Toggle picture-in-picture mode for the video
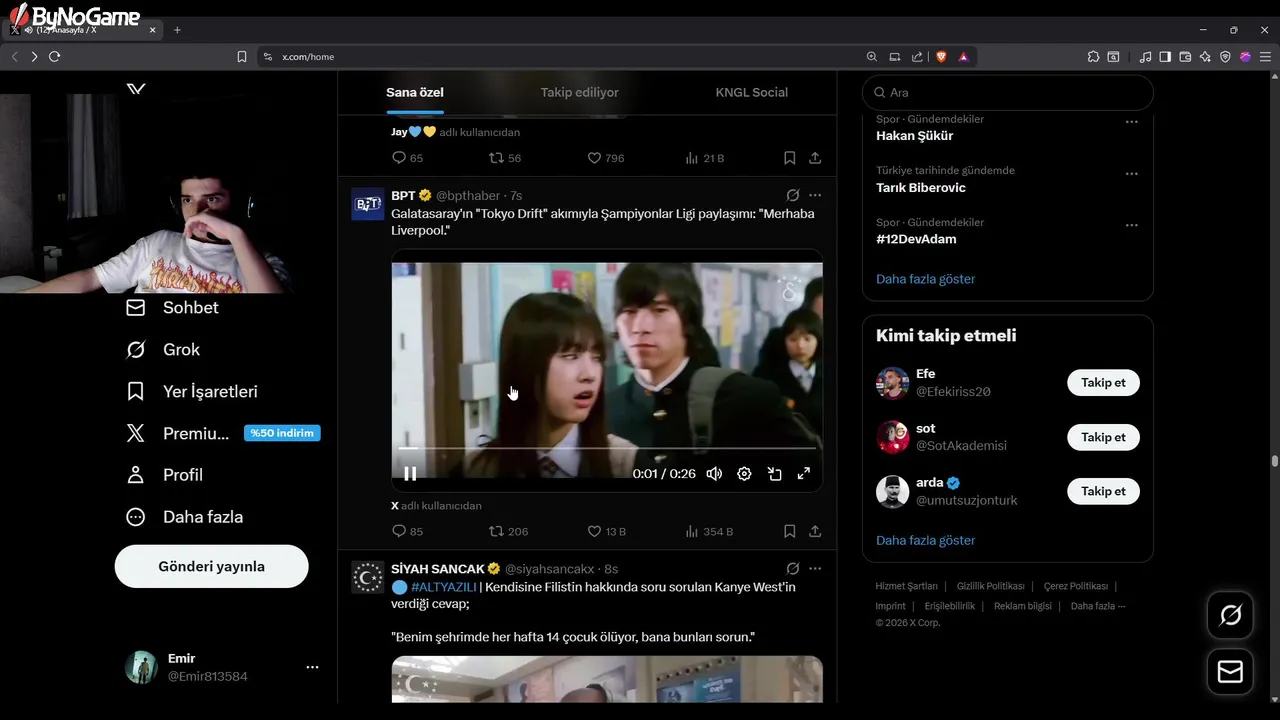The image size is (1280, 720). (774, 474)
